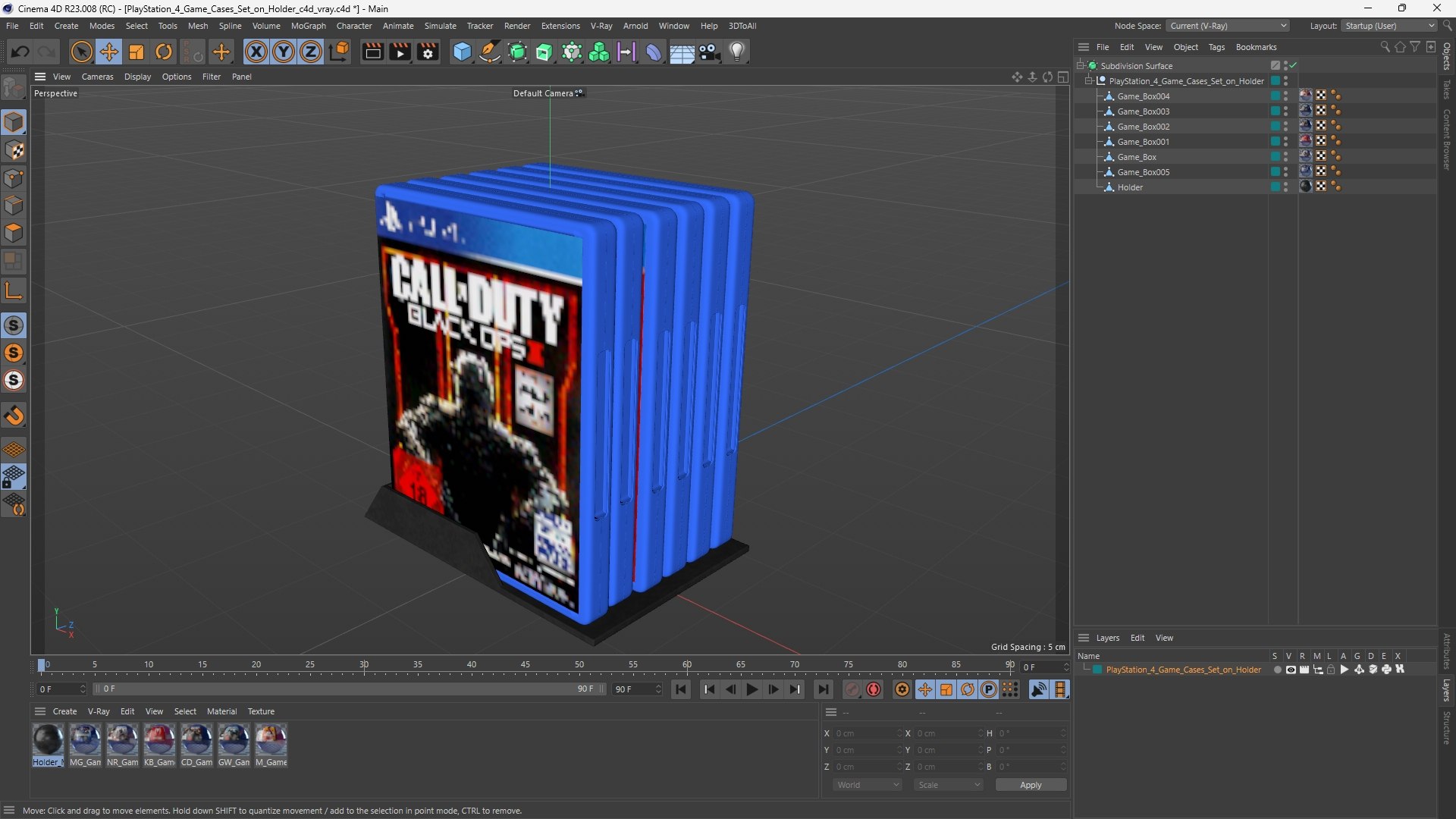This screenshot has width=1456, height=819.
Task: Jump to start of animation
Action: coord(681,689)
